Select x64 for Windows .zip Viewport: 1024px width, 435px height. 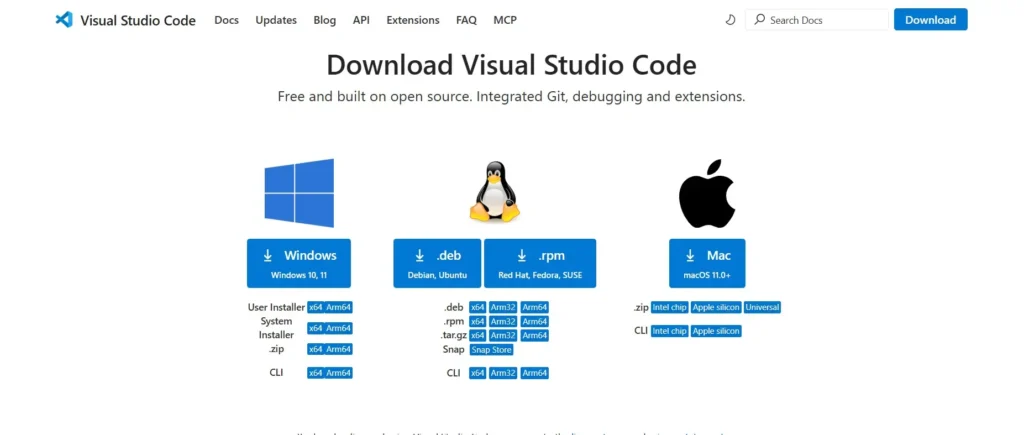(316, 349)
